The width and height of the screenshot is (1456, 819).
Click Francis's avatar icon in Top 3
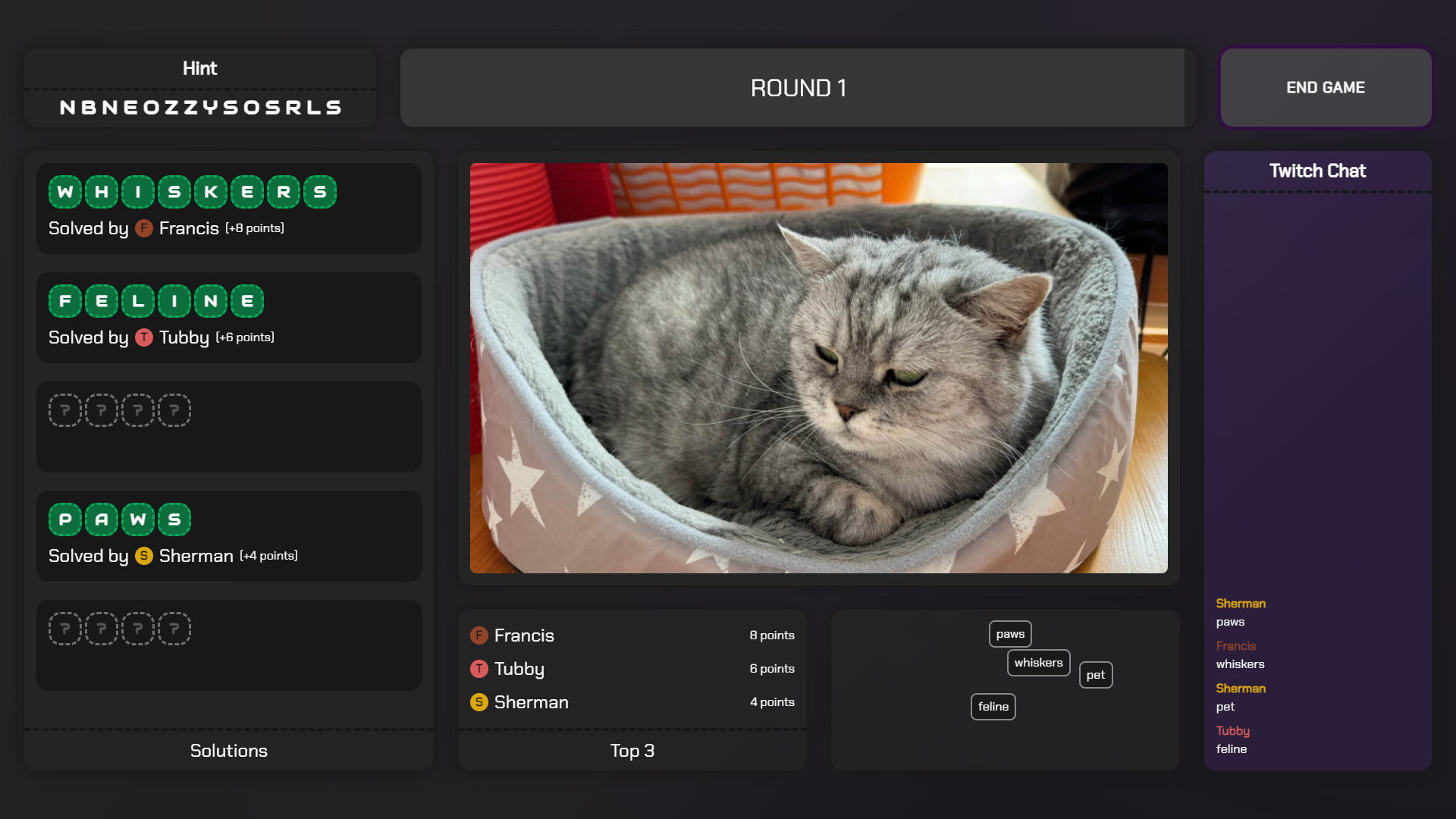pyautogui.click(x=479, y=635)
